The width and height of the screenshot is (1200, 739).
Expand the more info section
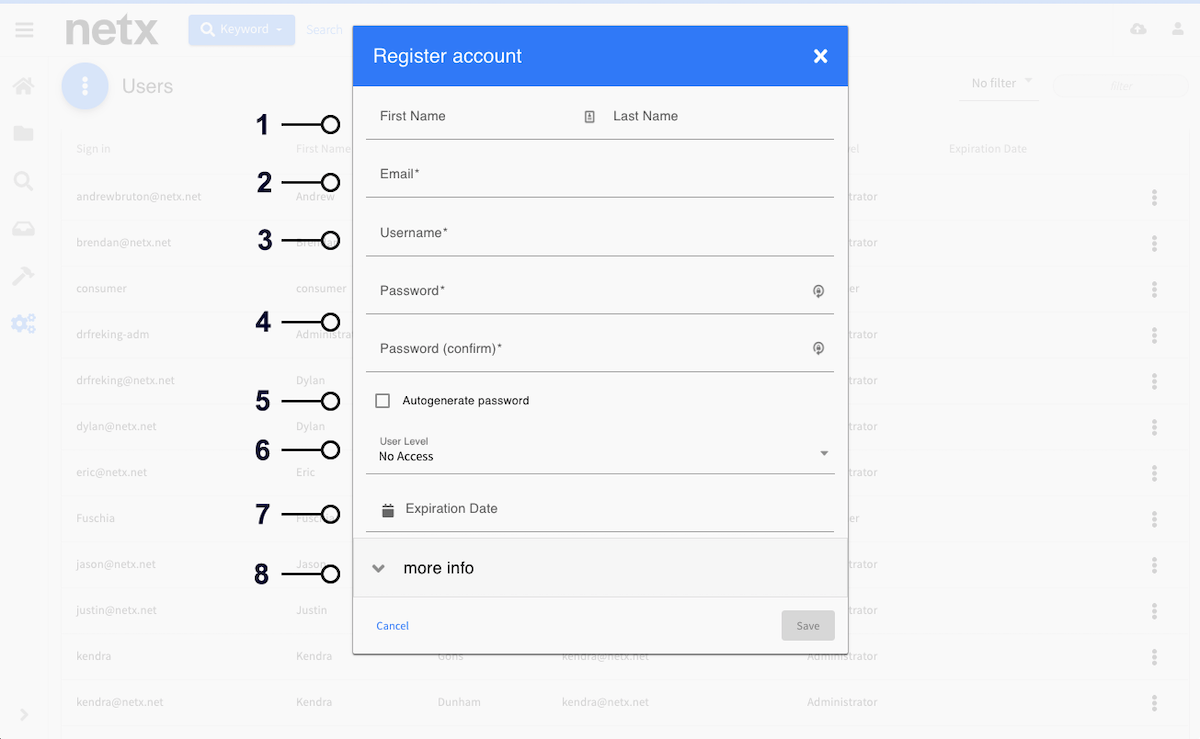click(600, 568)
